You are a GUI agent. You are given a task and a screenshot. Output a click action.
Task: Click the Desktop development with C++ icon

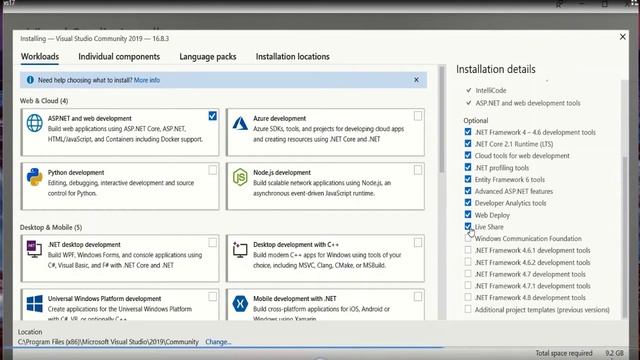point(240,249)
